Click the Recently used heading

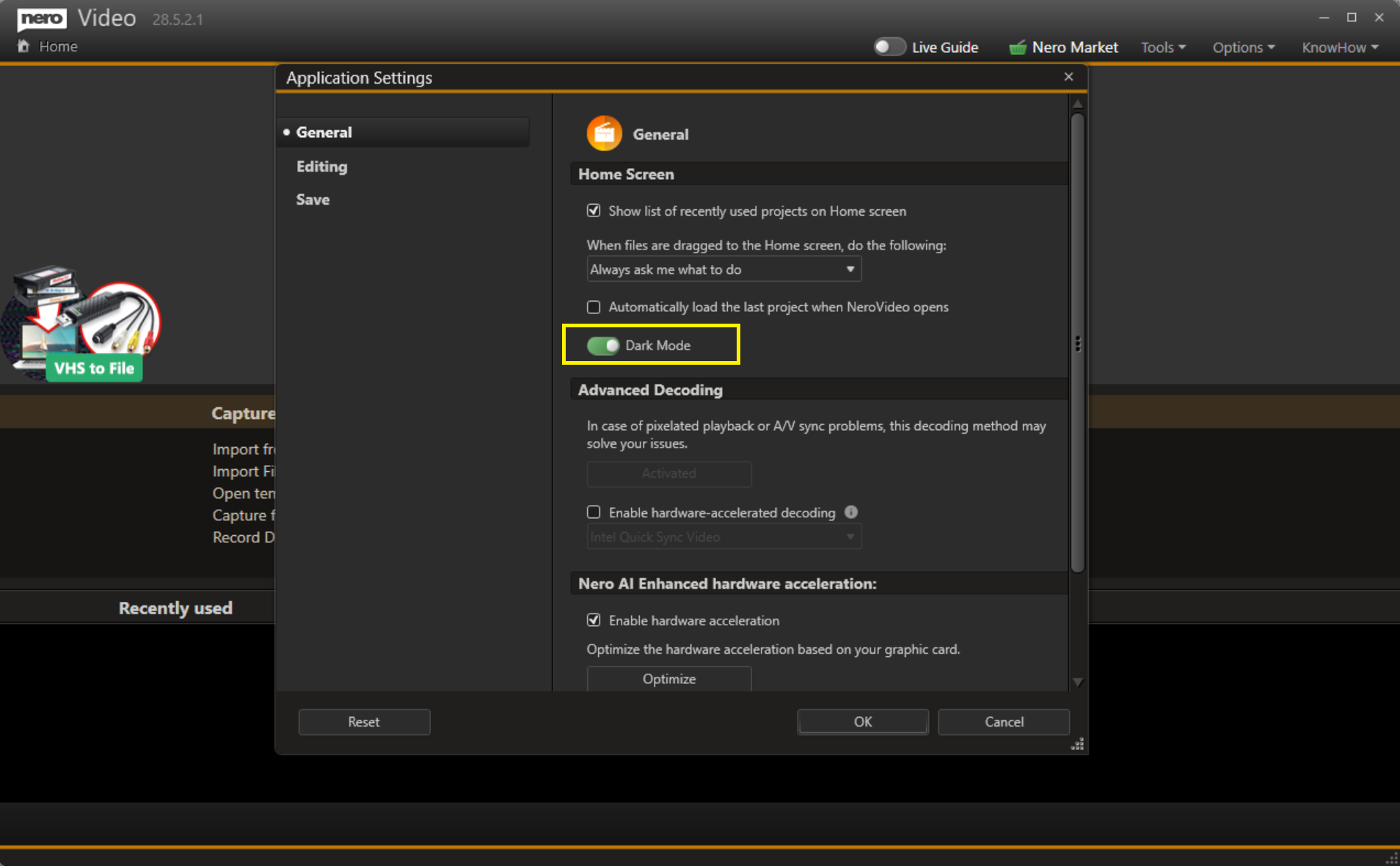point(175,608)
